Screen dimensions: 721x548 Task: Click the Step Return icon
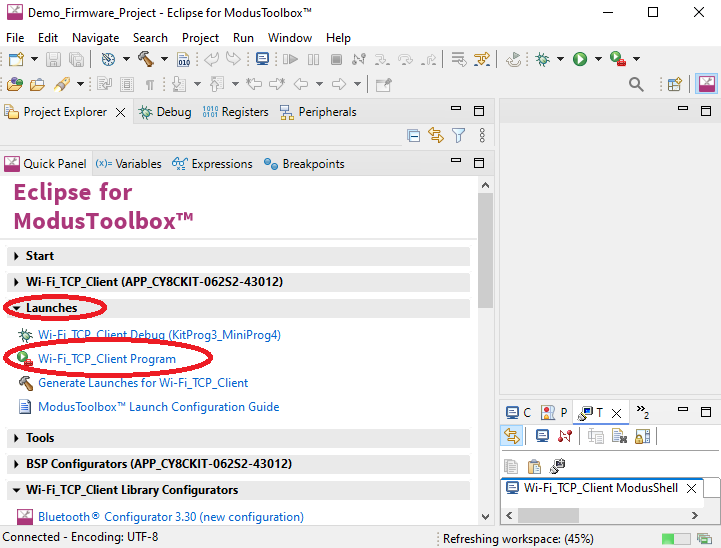pyautogui.click(x=429, y=59)
